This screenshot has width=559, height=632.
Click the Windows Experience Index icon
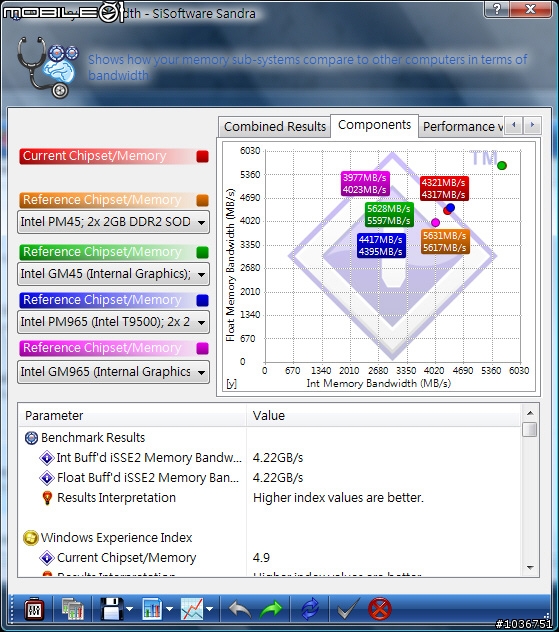[x=31, y=538]
